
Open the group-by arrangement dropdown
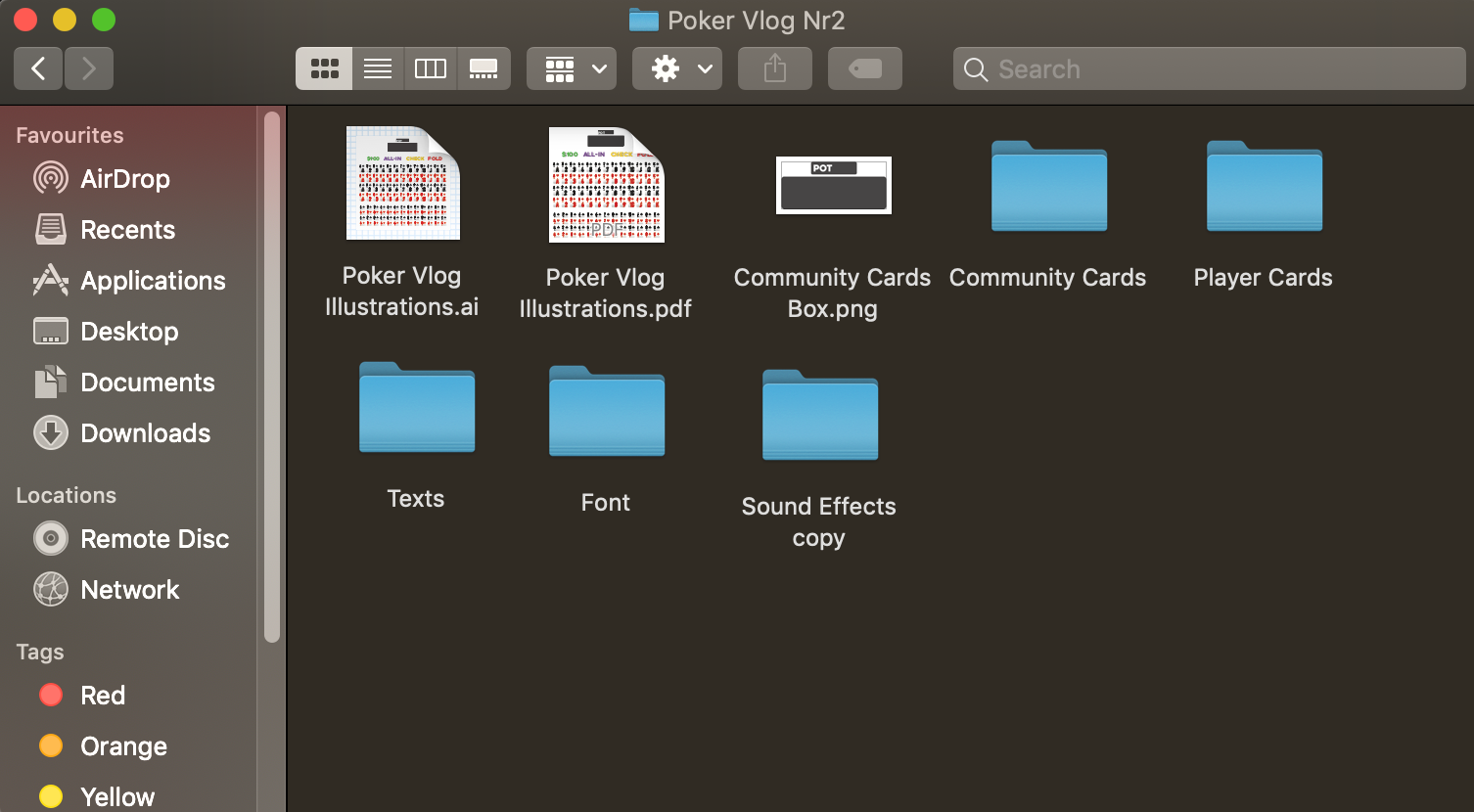572,68
